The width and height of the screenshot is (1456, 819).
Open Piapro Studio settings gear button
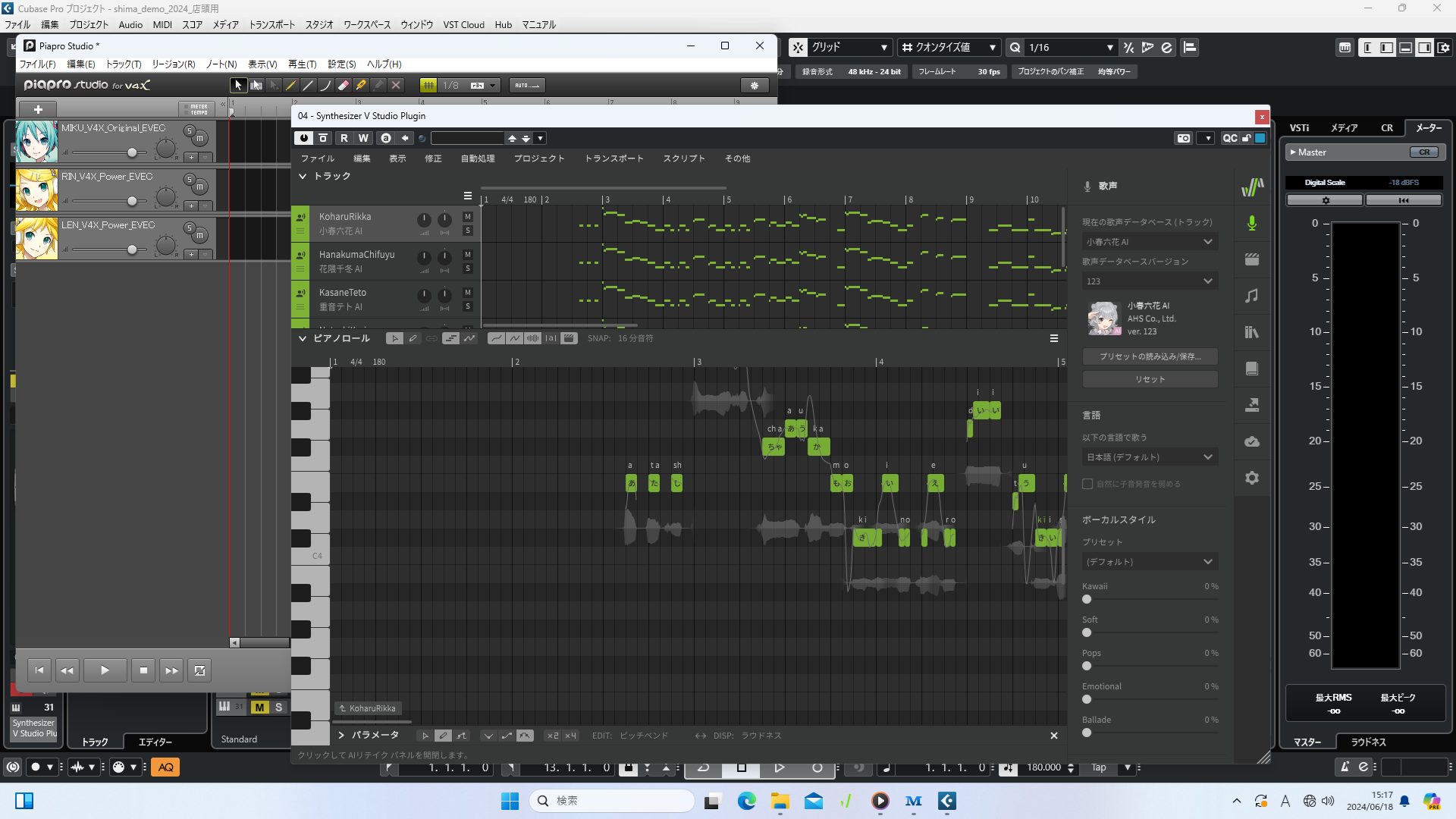[x=754, y=85]
